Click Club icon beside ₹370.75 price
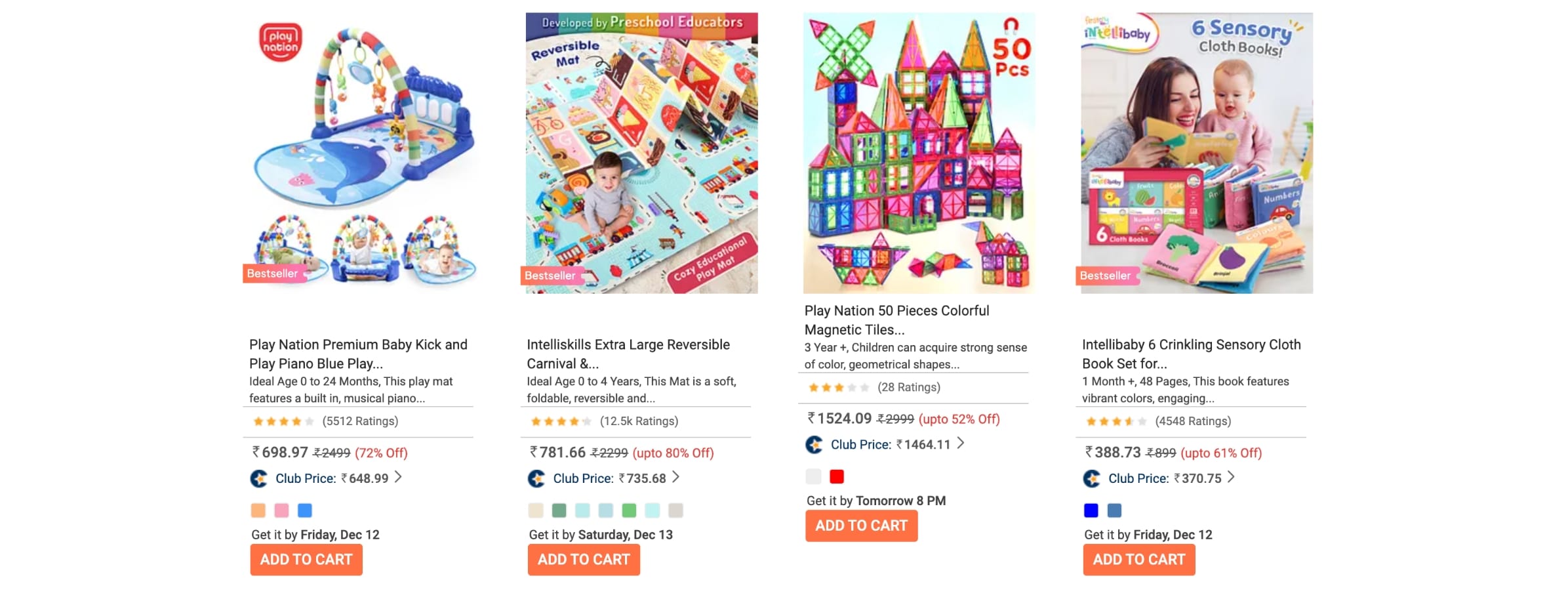The height and width of the screenshot is (599, 1568). click(x=1092, y=479)
